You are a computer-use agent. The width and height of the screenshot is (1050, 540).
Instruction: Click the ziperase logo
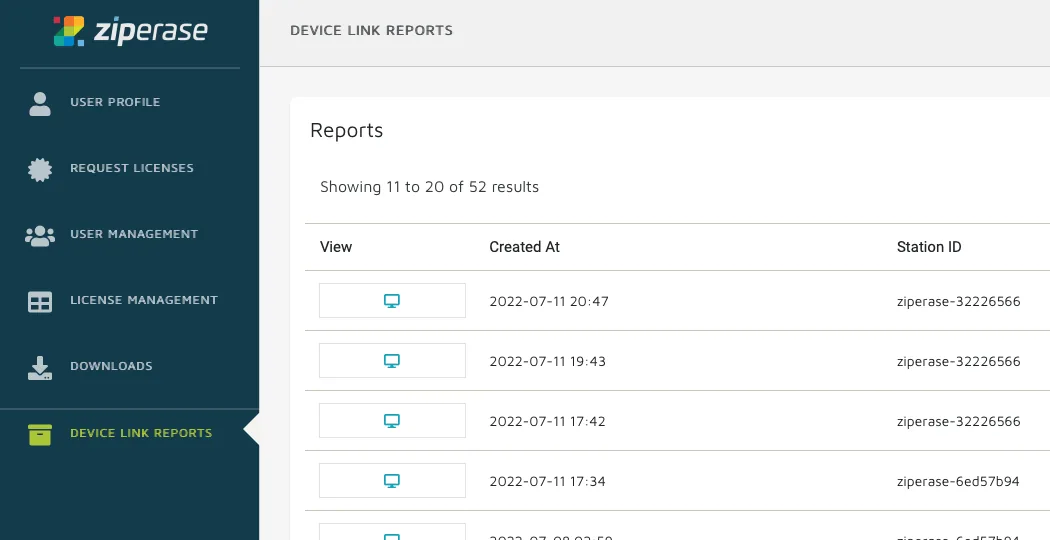[x=131, y=31]
